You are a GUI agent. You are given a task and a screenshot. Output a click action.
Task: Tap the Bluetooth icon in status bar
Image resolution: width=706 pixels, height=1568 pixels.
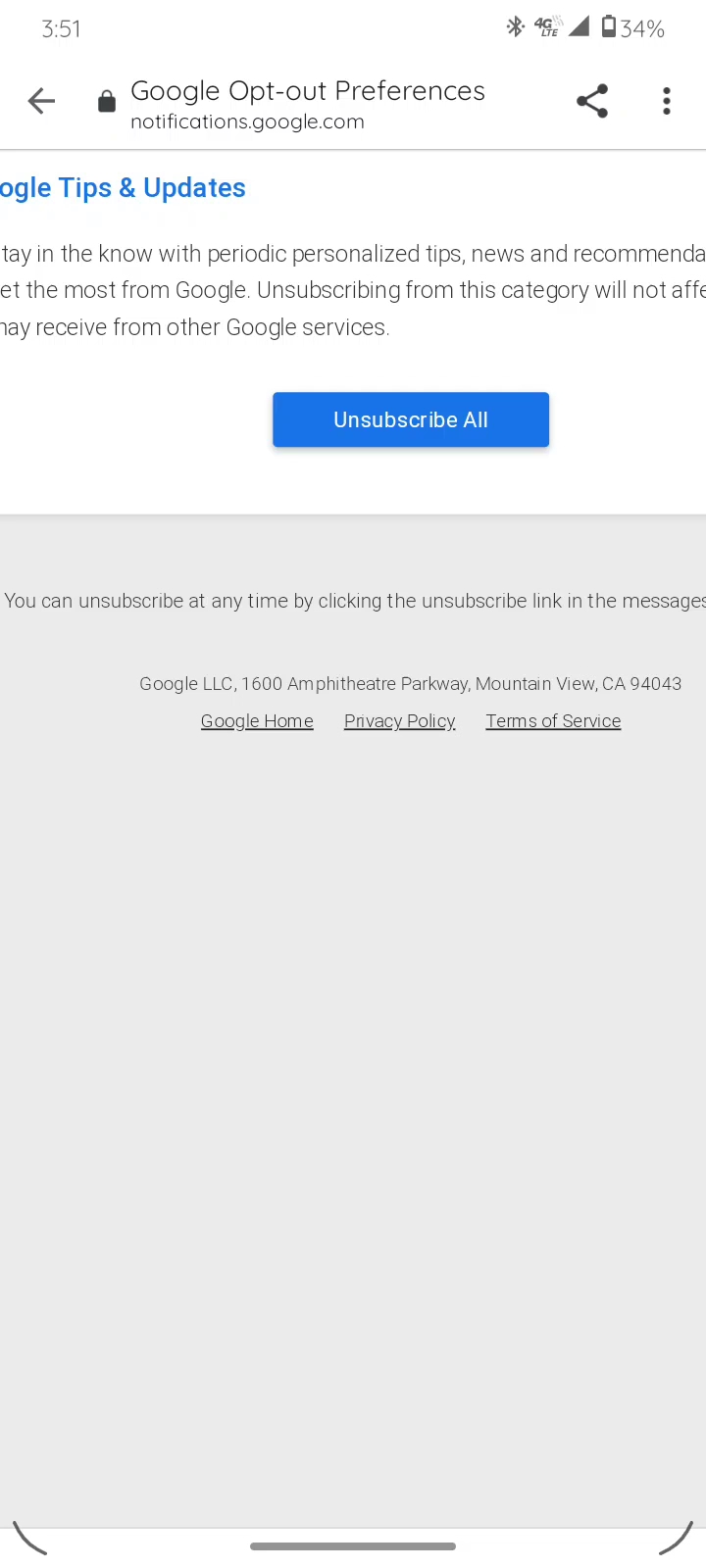[515, 27]
